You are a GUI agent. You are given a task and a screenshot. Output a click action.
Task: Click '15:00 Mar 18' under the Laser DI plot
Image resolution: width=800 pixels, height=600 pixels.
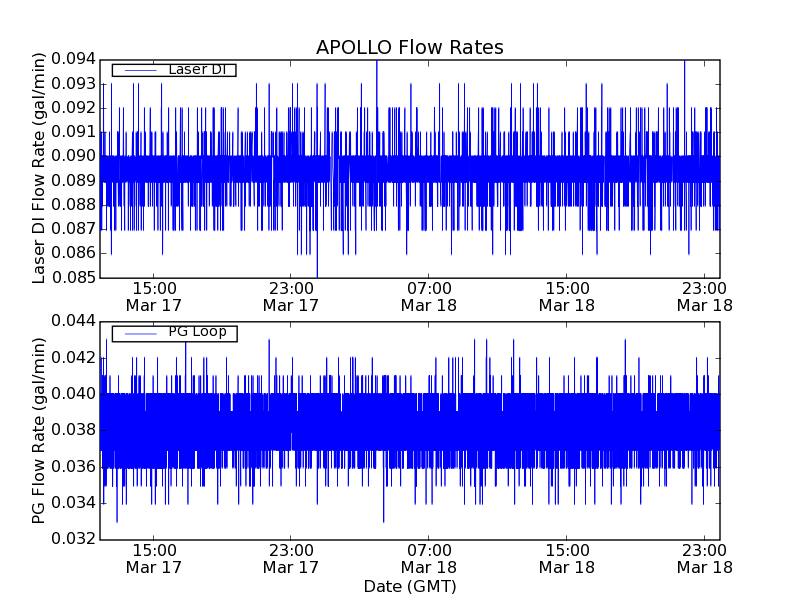click(567, 297)
